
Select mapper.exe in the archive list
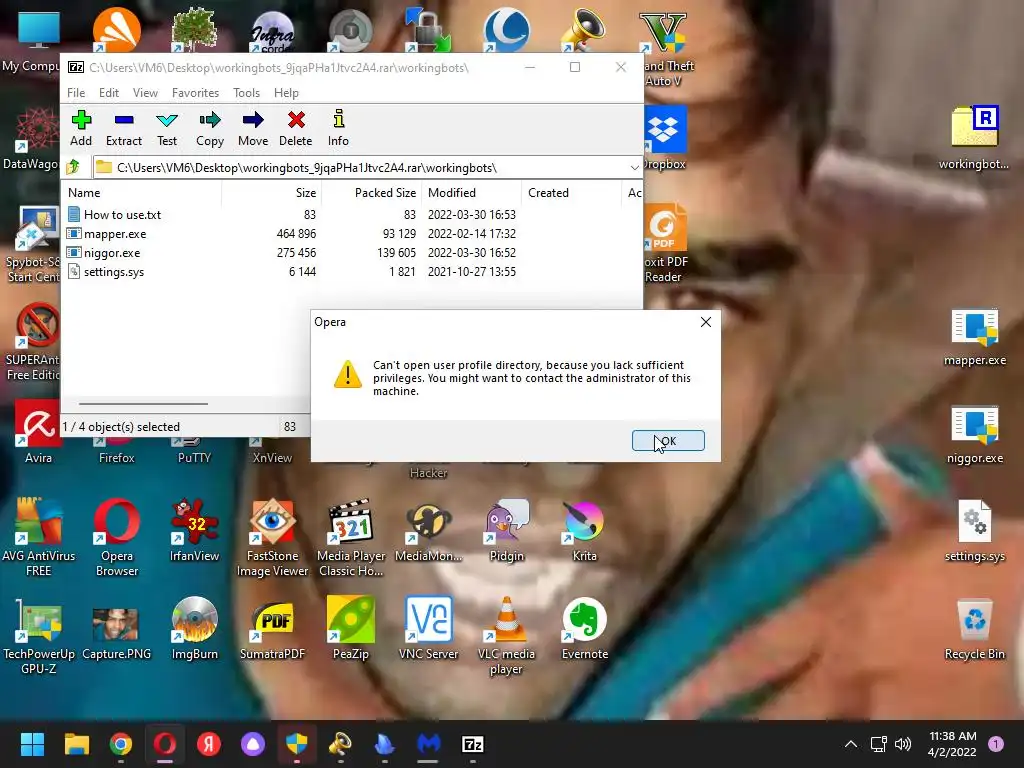coord(353,234)
